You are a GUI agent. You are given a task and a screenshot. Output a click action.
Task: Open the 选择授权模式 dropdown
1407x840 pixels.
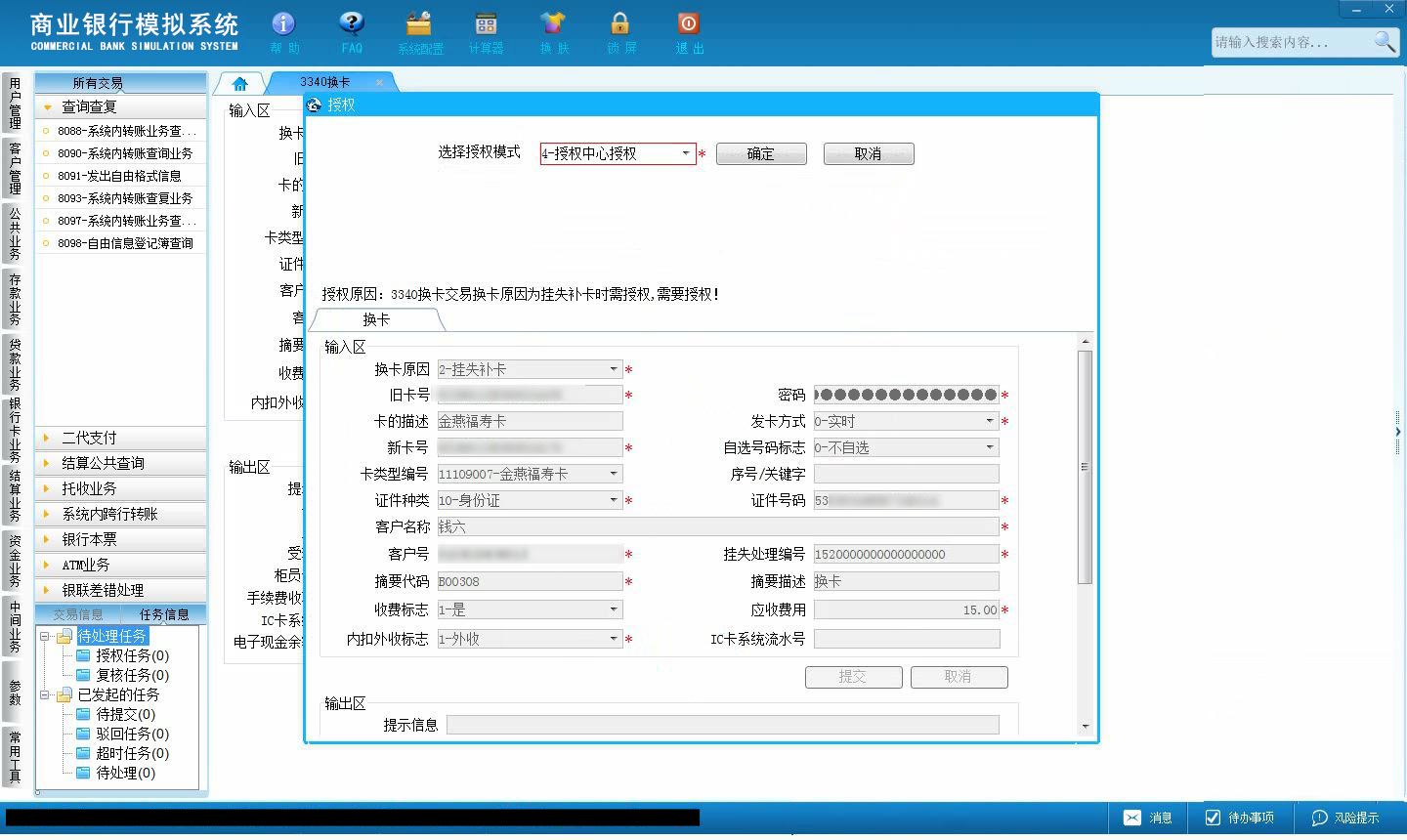[685, 153]
